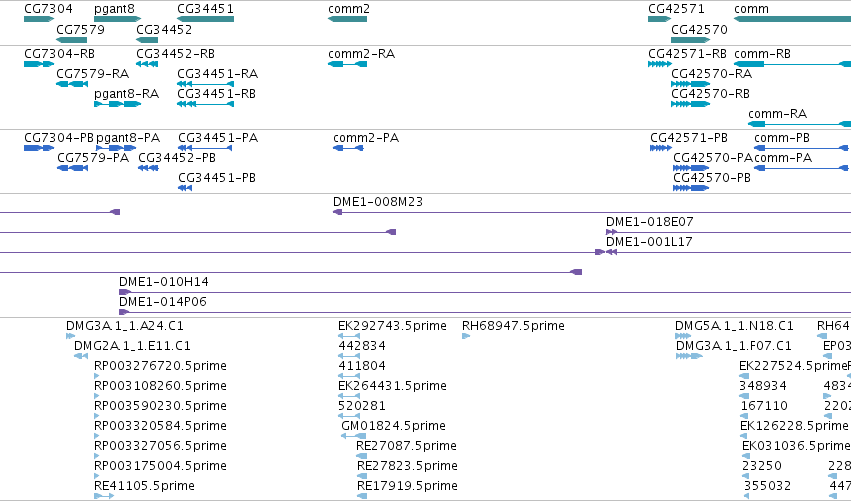
Task: Select BAC clone DME1-010H14
Action: click(485, 293)
